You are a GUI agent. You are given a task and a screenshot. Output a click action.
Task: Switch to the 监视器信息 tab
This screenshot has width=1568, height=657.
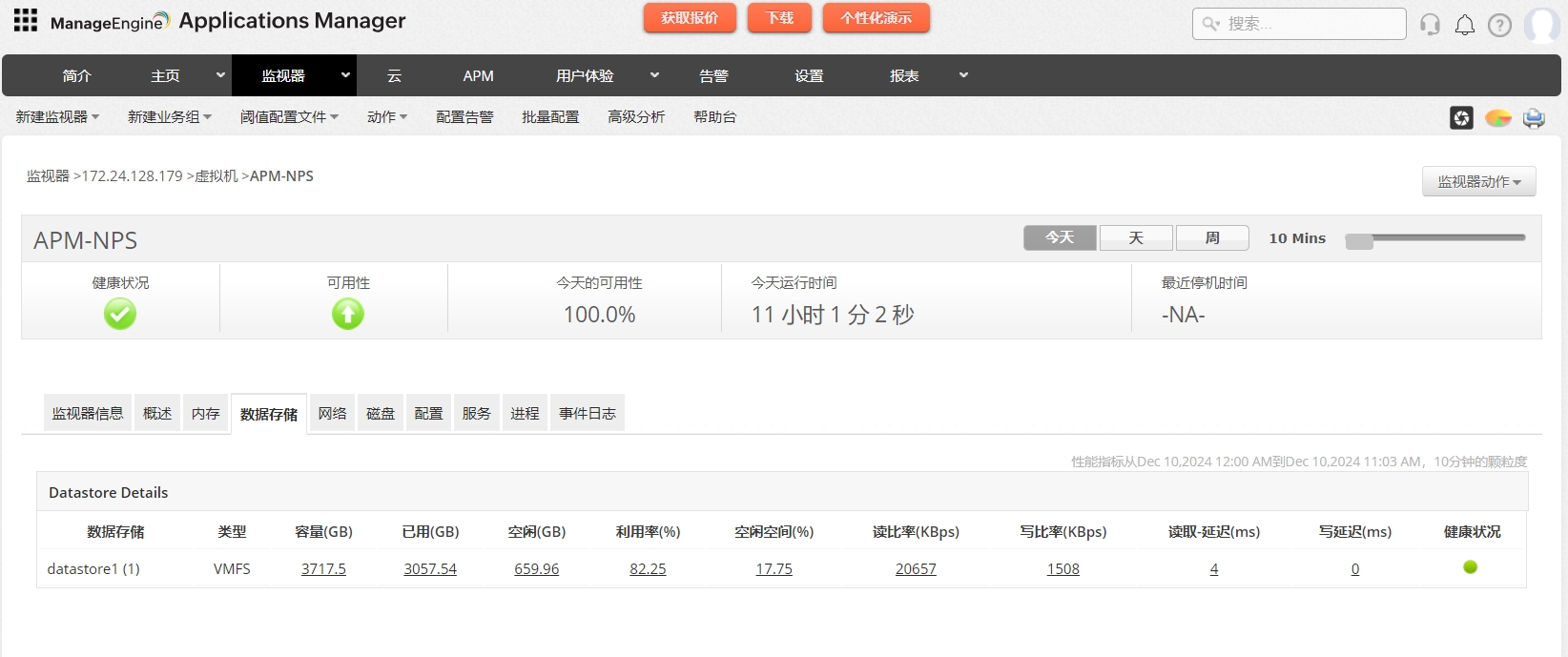88,413
